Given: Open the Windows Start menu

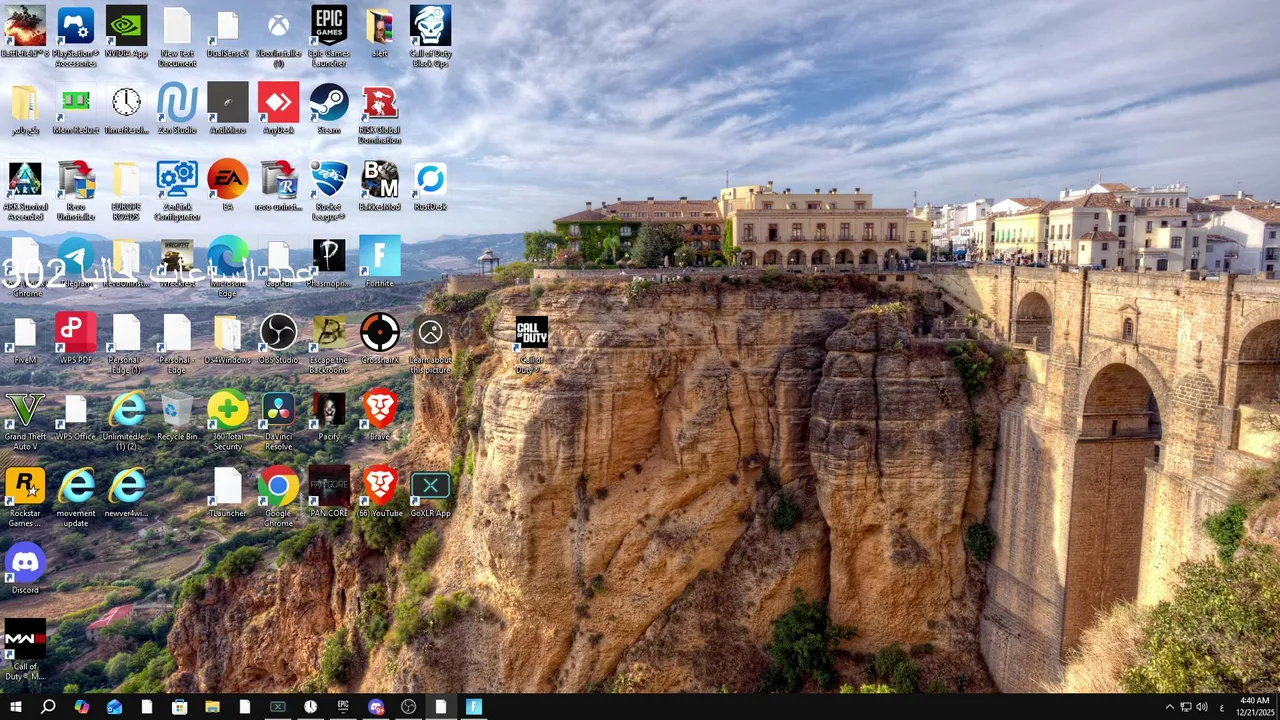Looking at the screenshot, I should (x=16, y=707).
